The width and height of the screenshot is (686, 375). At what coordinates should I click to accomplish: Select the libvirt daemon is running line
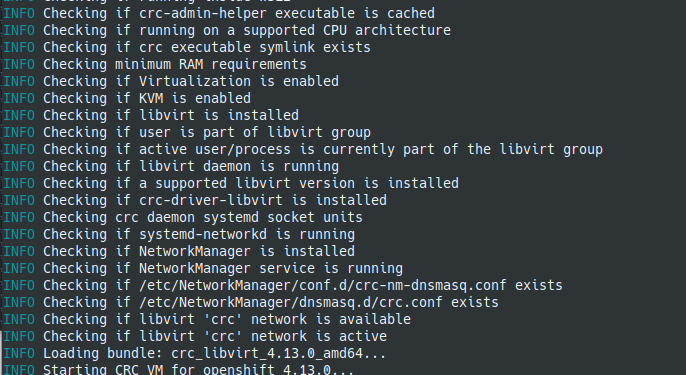point(171,167)
